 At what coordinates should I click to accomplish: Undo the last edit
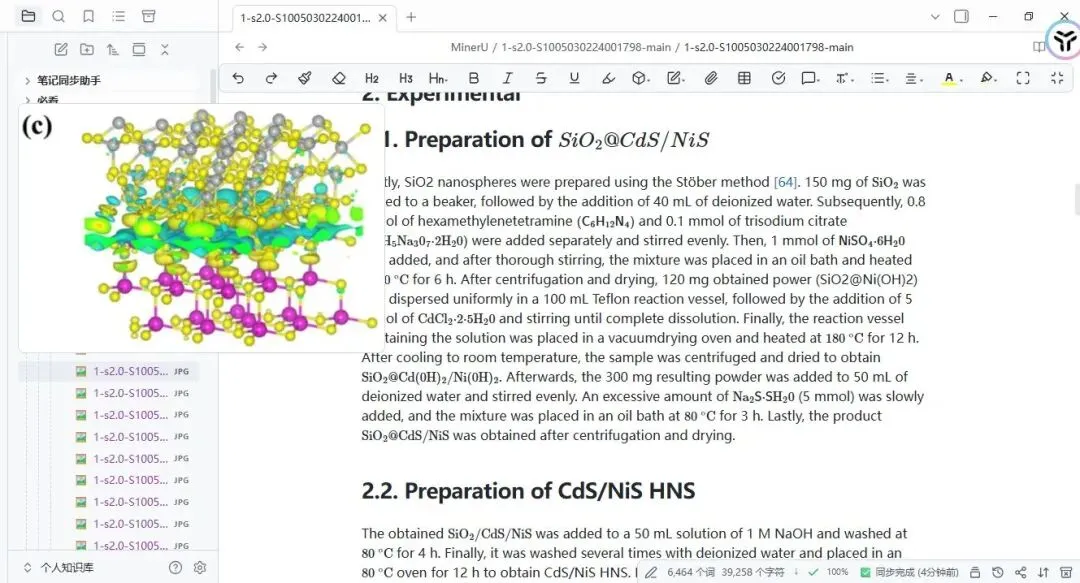click(x=238, y=79)
